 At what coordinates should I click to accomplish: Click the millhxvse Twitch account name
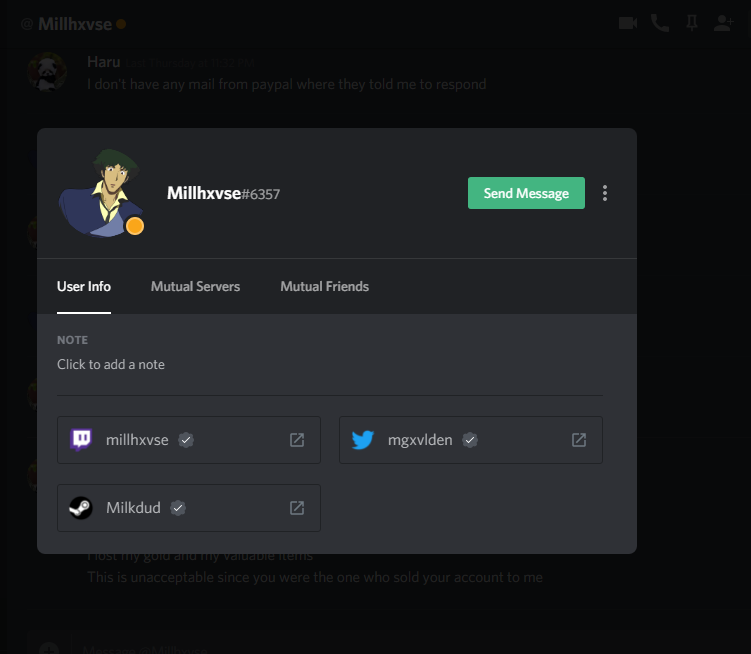coord(137,440)
